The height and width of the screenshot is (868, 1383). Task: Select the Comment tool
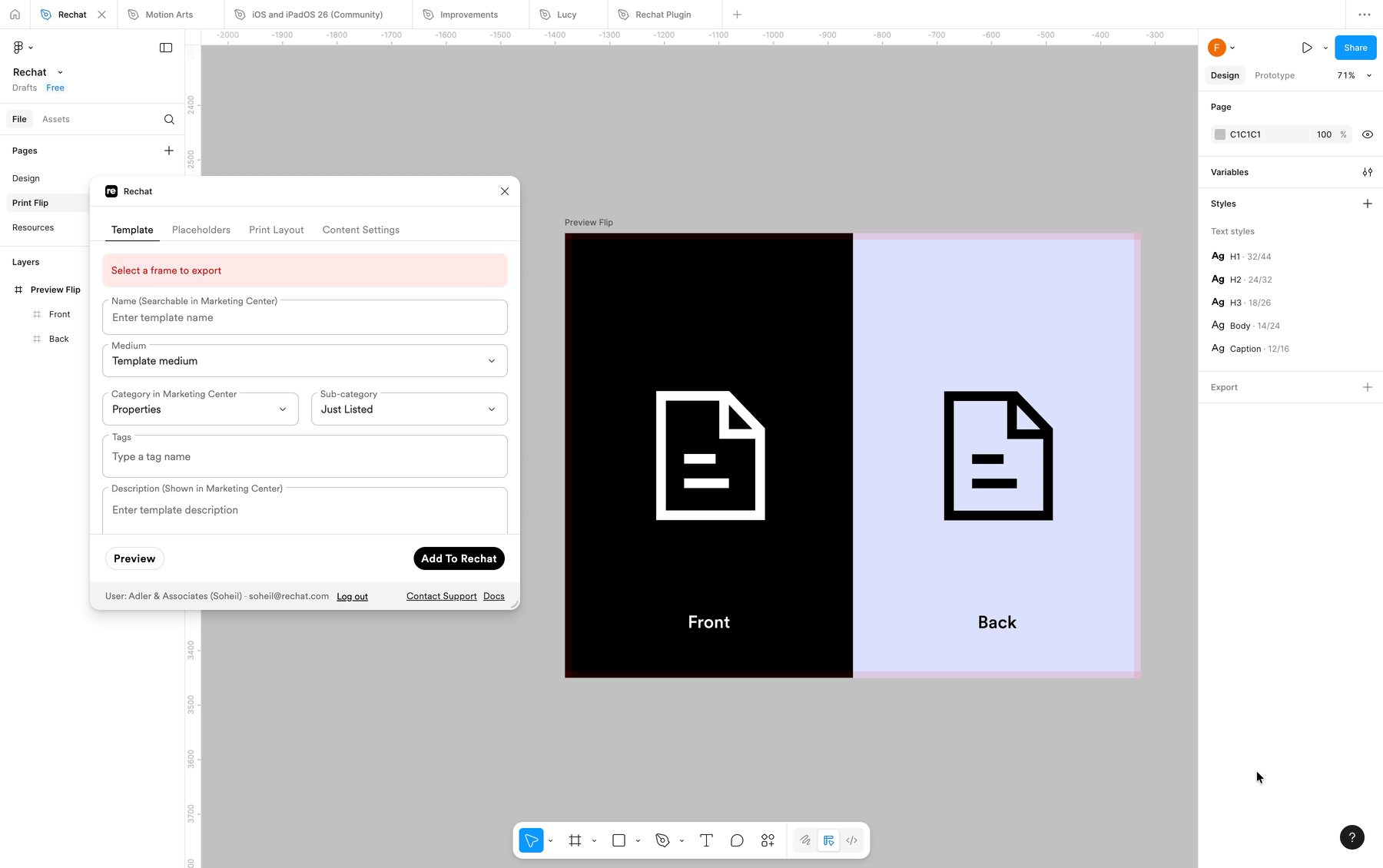coord(737,840)
